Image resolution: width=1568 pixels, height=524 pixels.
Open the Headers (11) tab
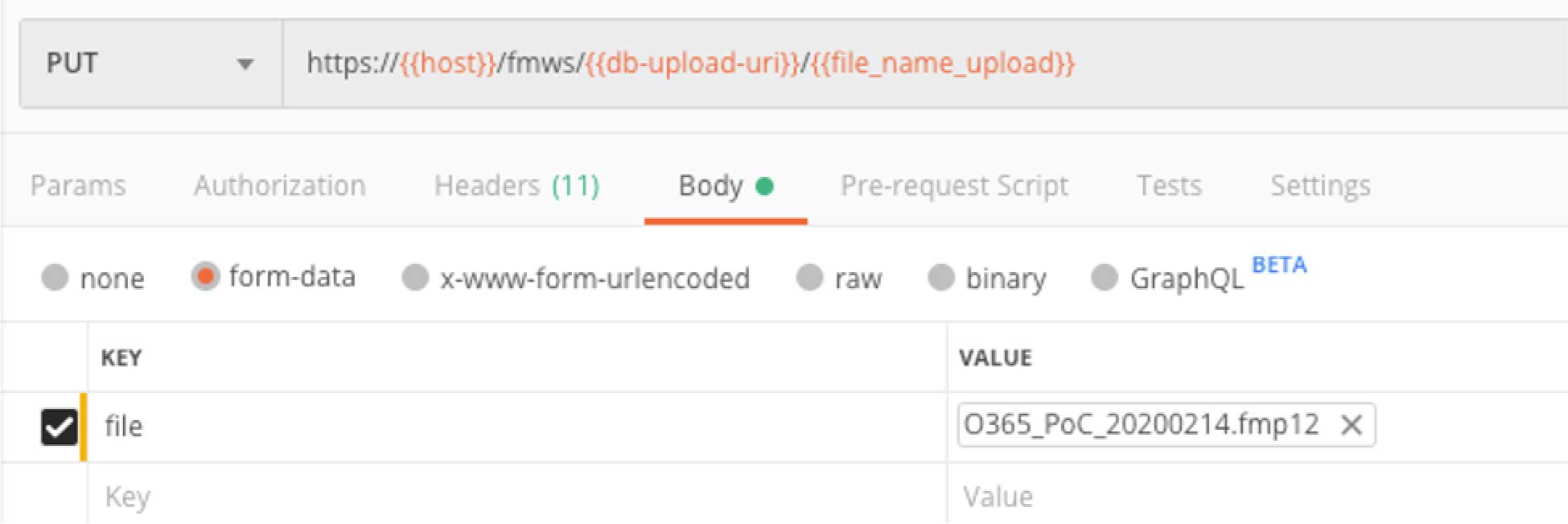pyautogui.click(x=516, y=185)
